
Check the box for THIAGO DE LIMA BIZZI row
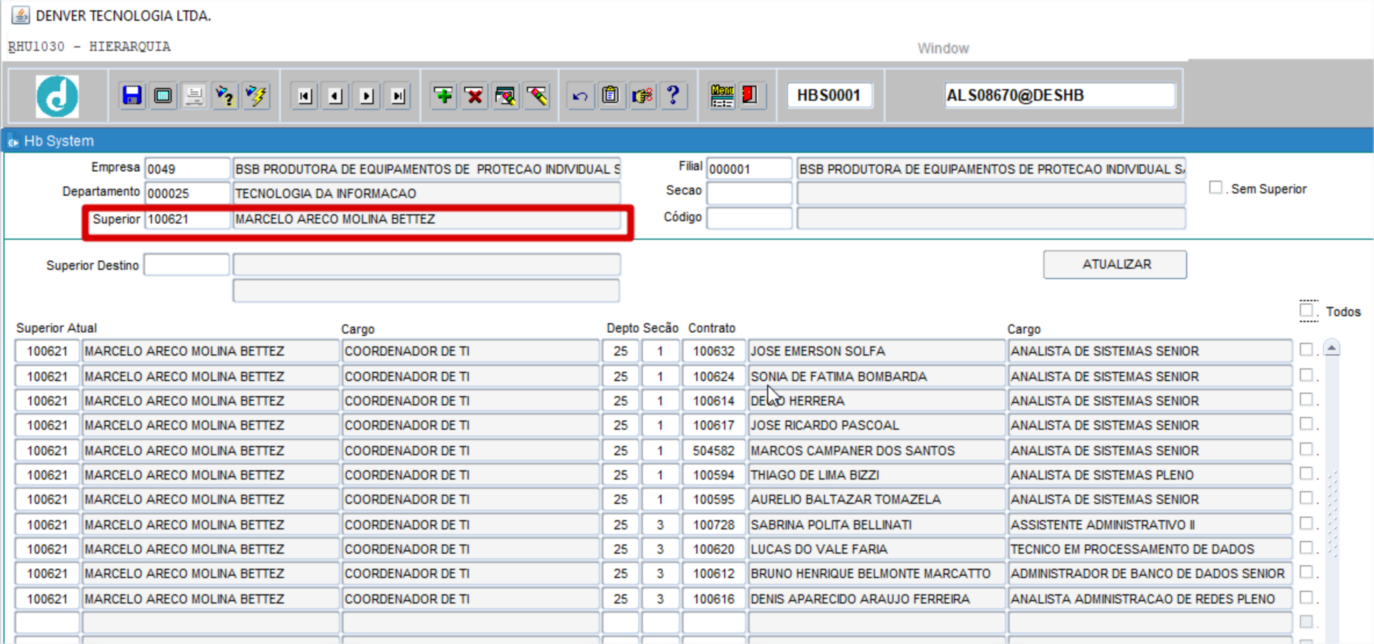(1306, 474)
